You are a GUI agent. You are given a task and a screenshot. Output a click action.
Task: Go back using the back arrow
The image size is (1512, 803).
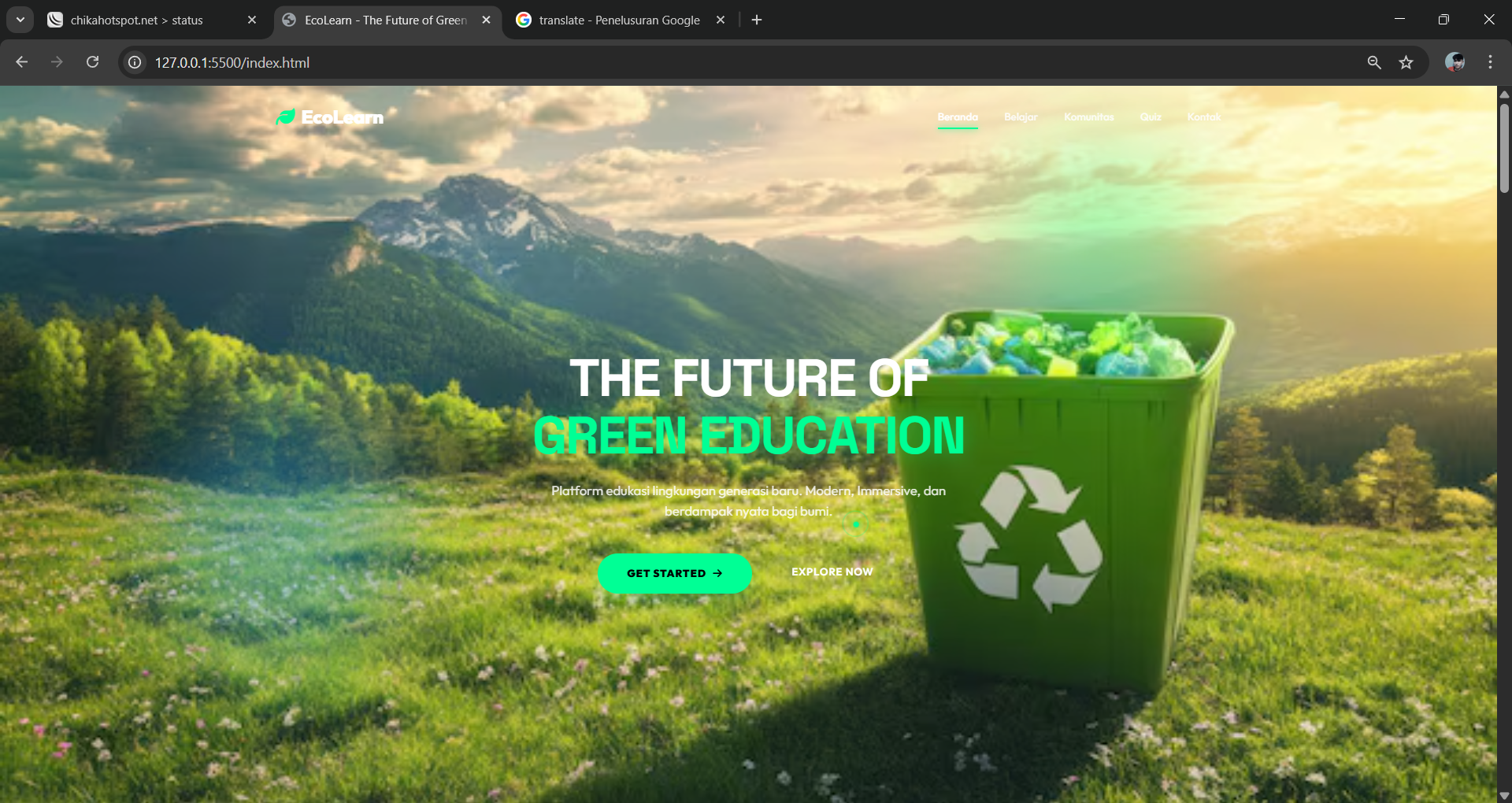click(x=21, y=62)
